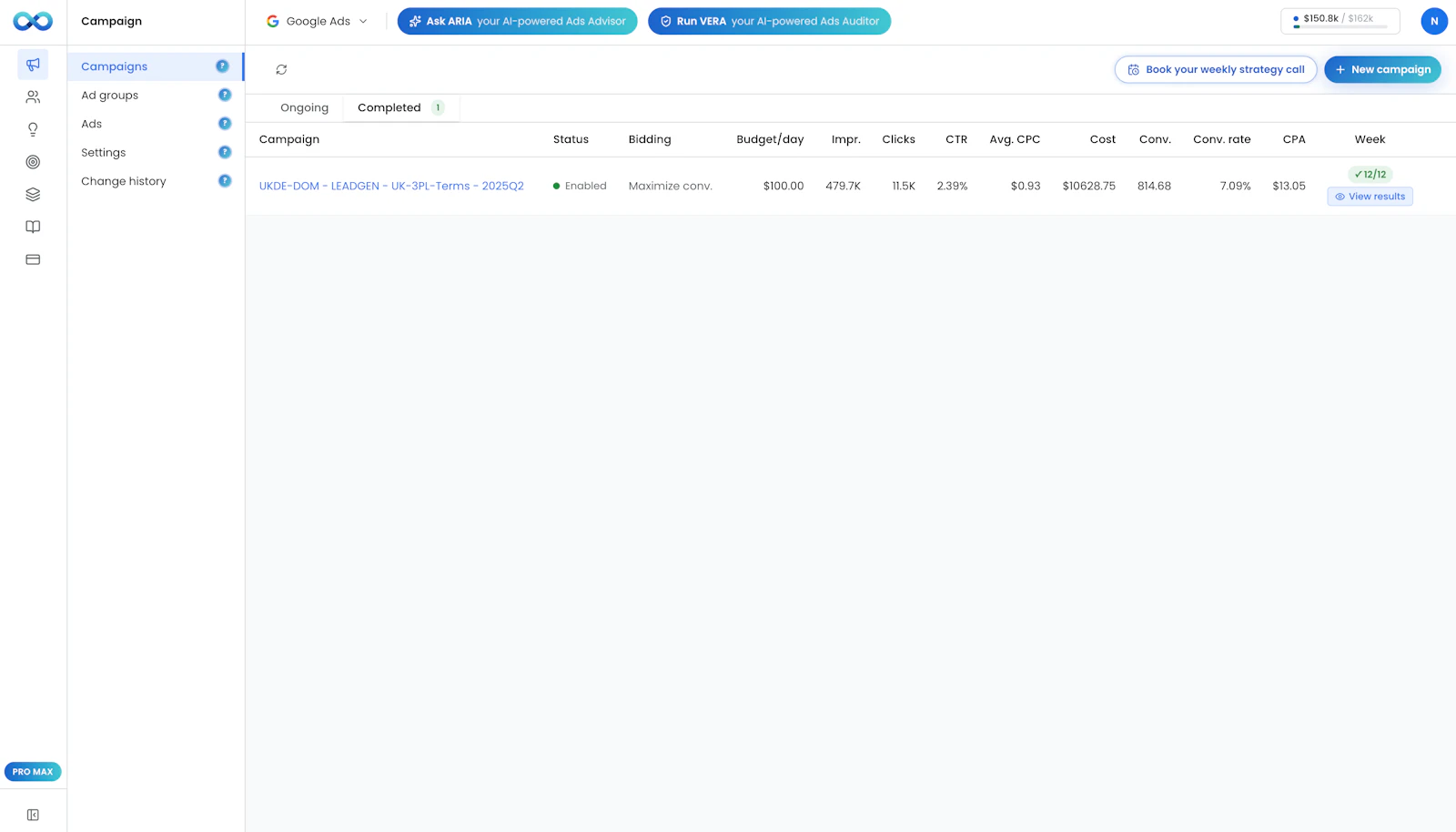
Task: Click the CTR column header
Action: (956, 139)
